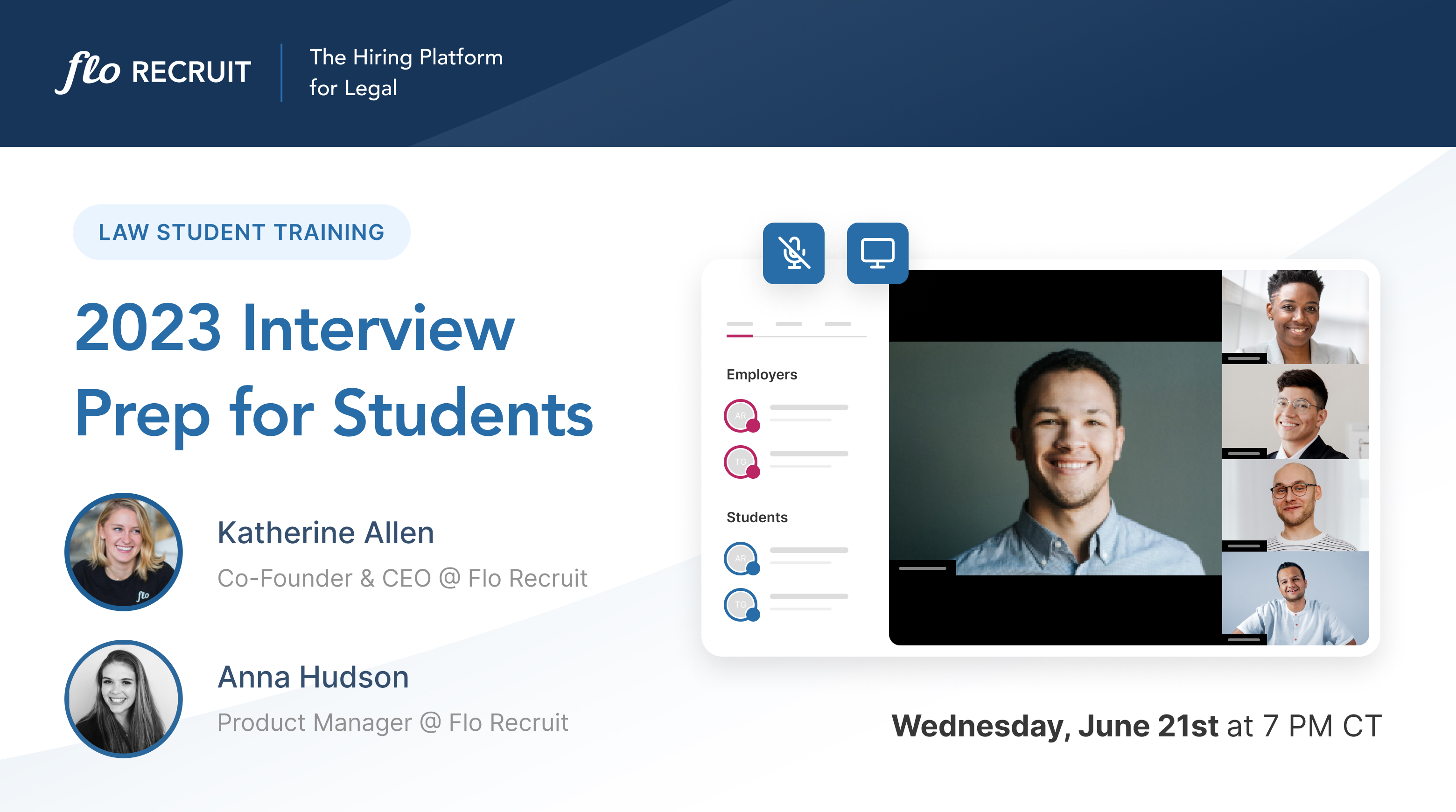Select first student avatar labeled AR
Screen dimensions: 1456x812
[741, 558]
